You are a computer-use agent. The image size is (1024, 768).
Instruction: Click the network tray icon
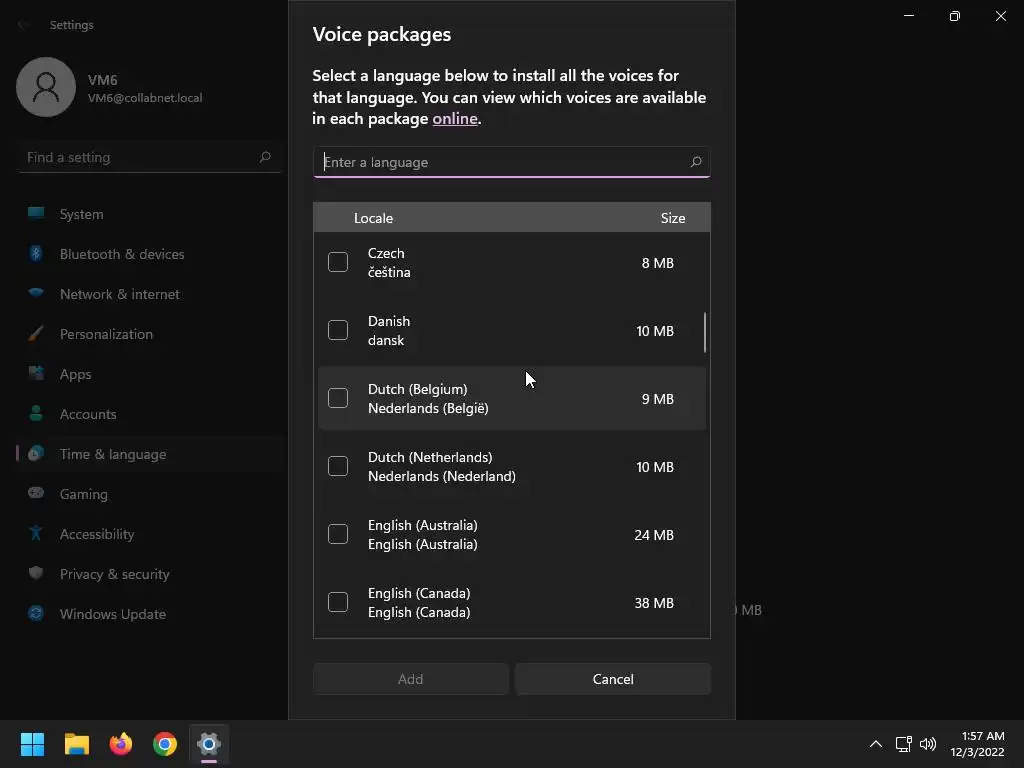(903, 744)
